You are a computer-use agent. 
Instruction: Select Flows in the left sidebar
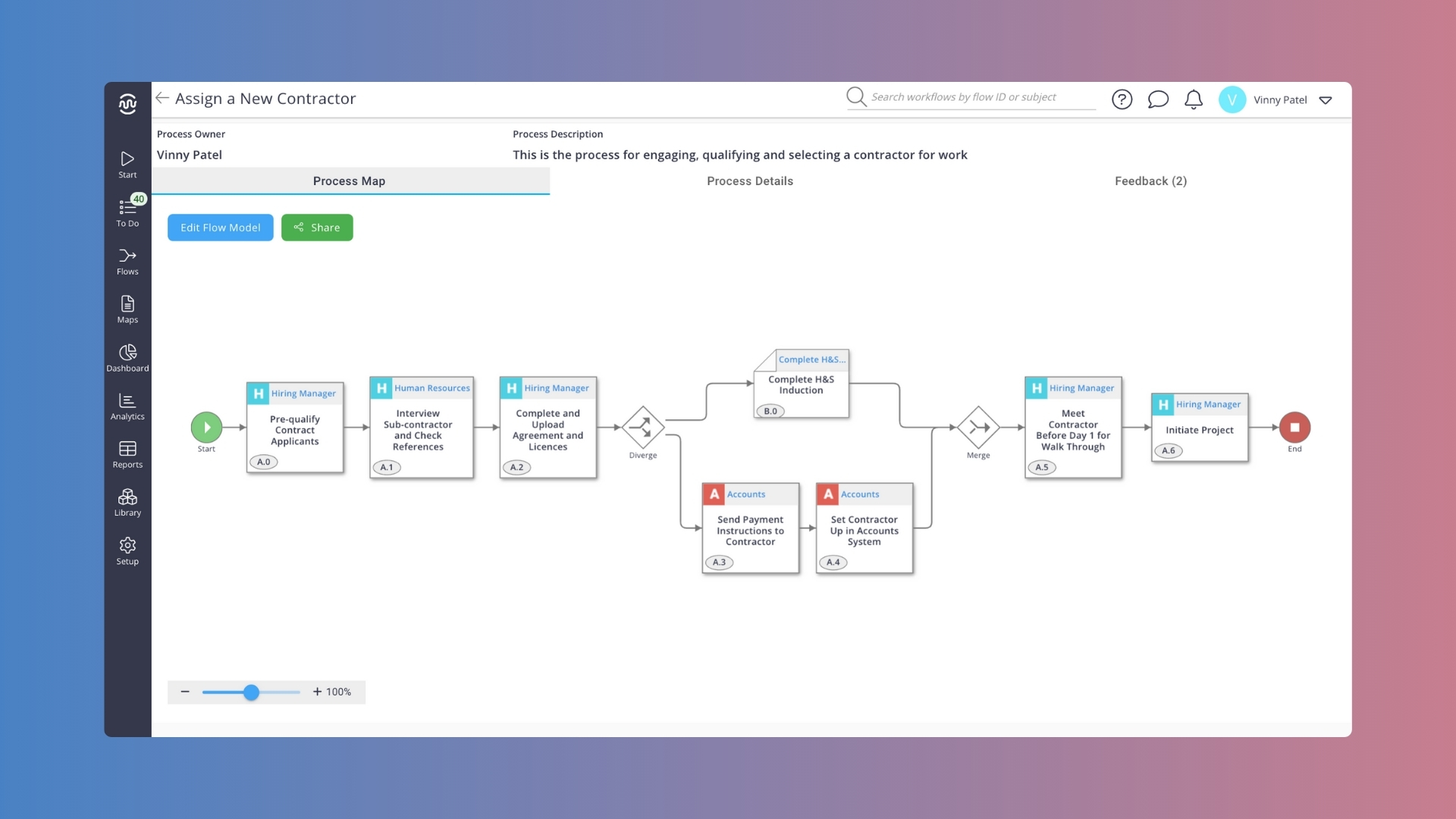pyautogui.click(x=127, y=262)
